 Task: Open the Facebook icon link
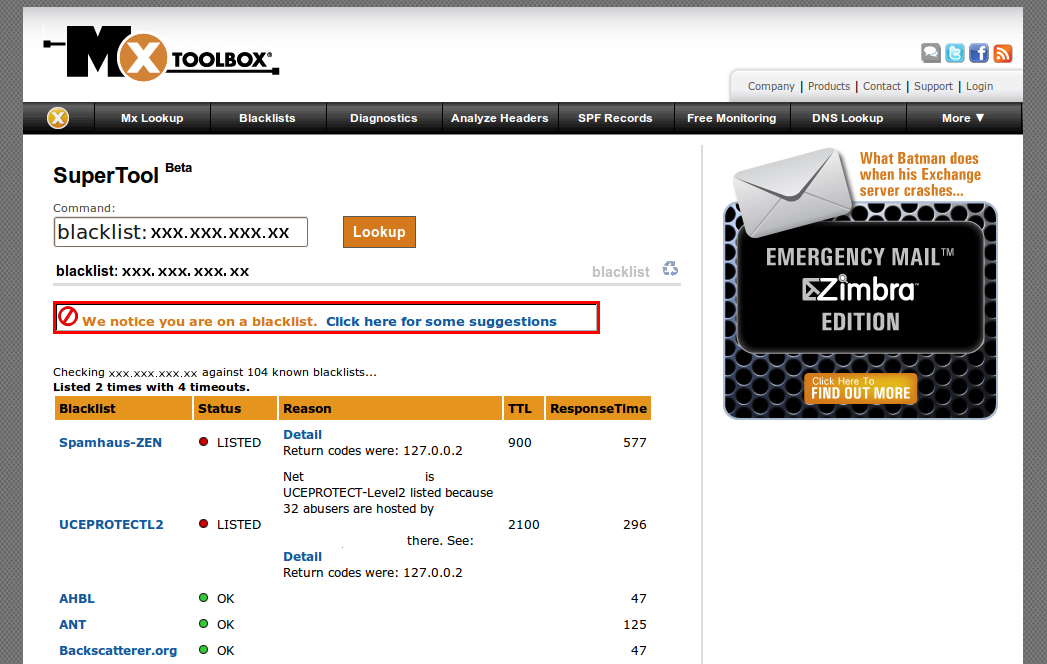point(979,54)
